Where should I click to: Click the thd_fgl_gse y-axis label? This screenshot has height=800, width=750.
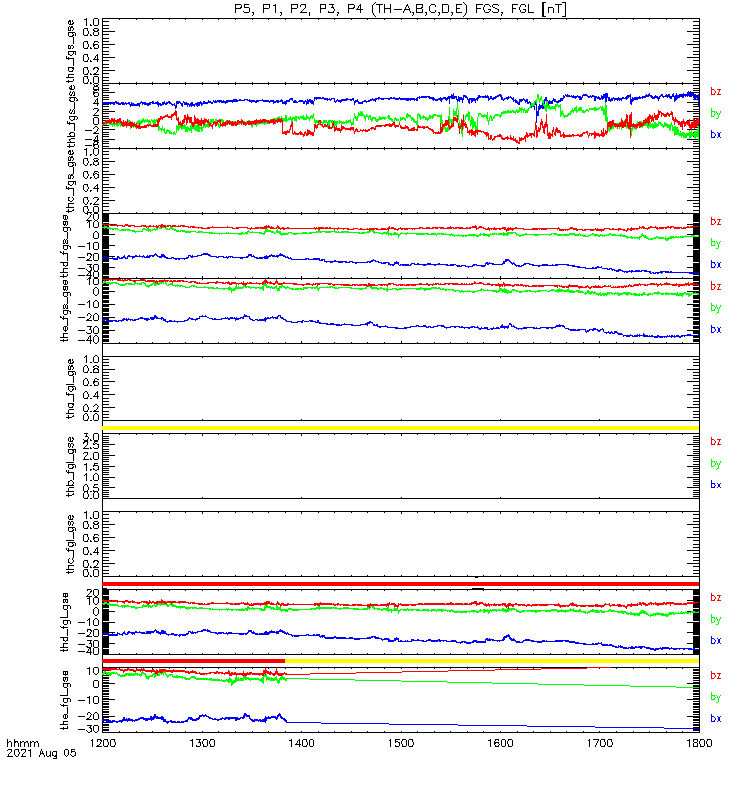tap(65, 622)
